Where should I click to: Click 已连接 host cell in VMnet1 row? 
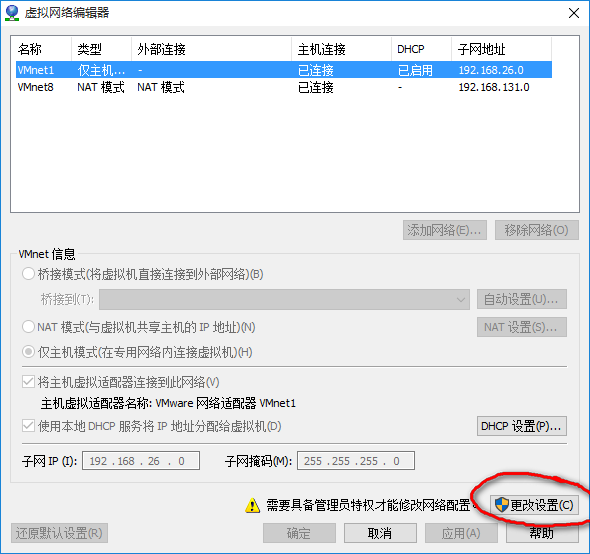(316, 70)
